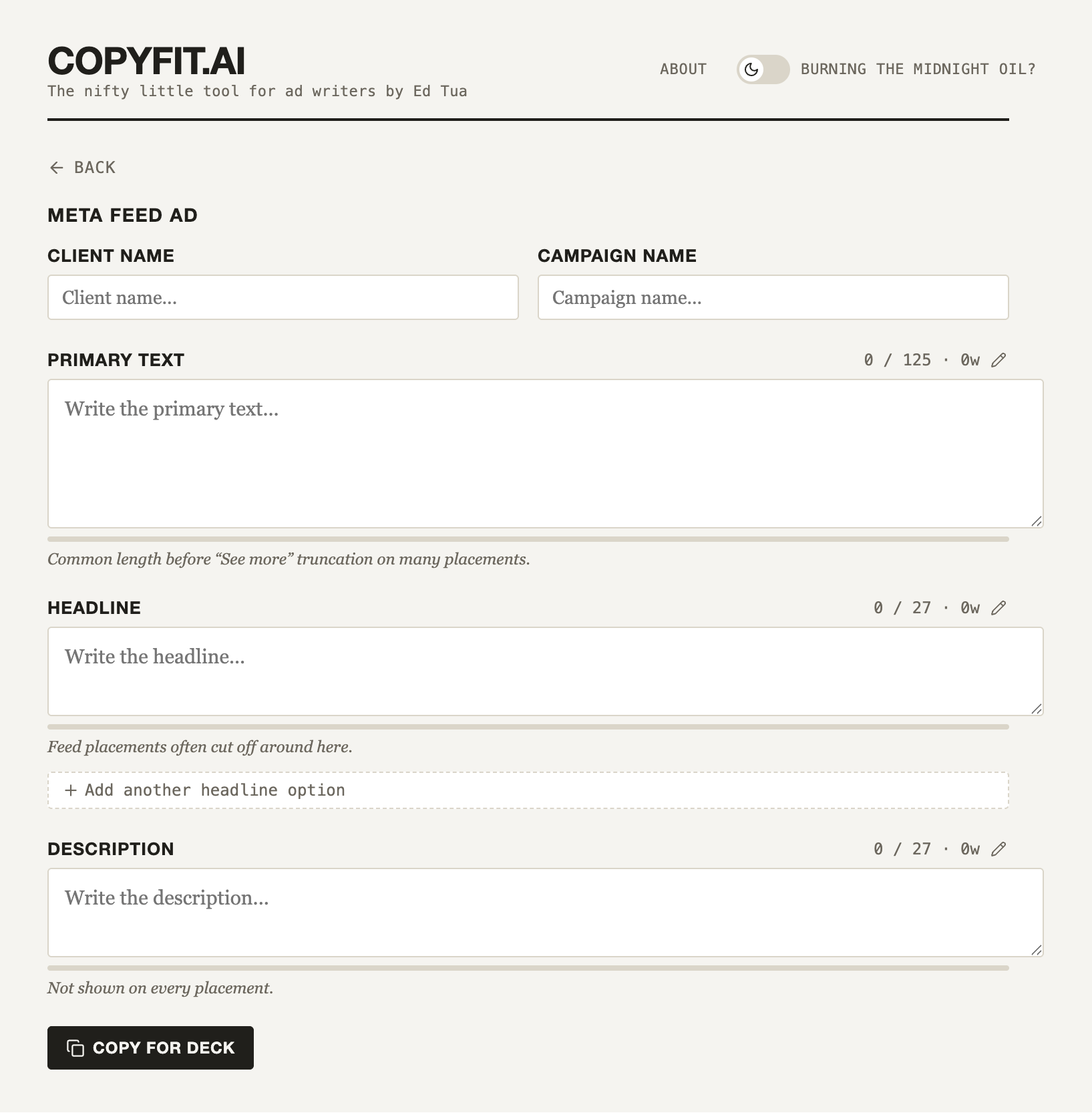This screenshot has width=1092, height=1115.
Task: Click the primary text character progress bar
Action: coord(528,539)
